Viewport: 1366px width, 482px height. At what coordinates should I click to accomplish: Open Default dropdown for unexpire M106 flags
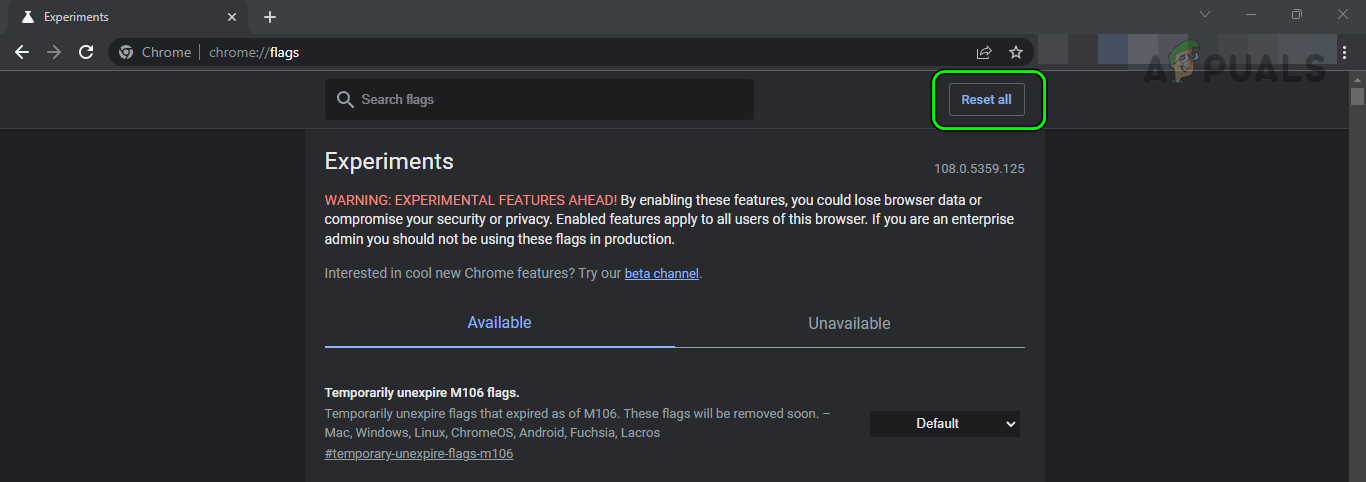[945, 424]
